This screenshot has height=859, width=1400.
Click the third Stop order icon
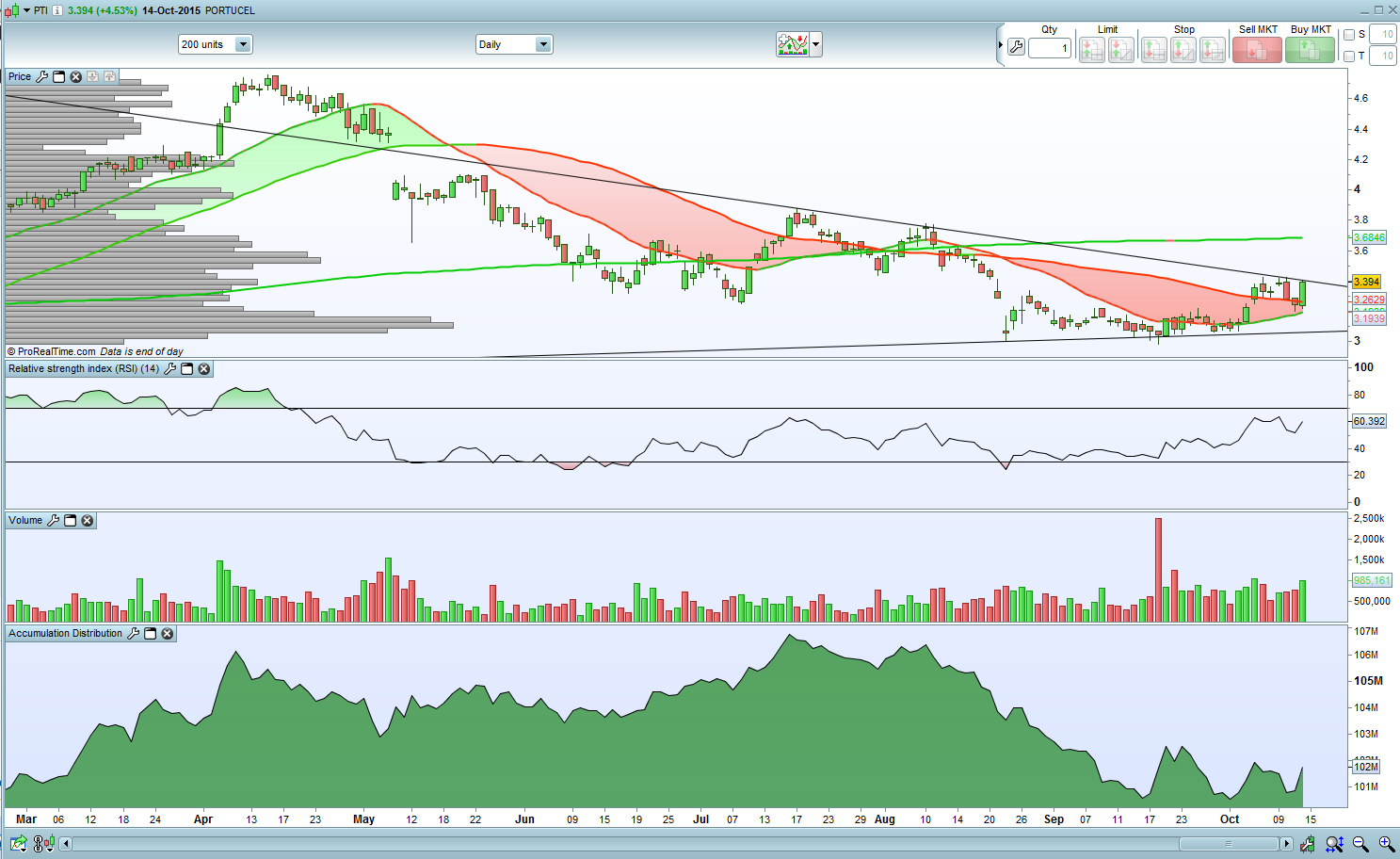coord(1213,49)
